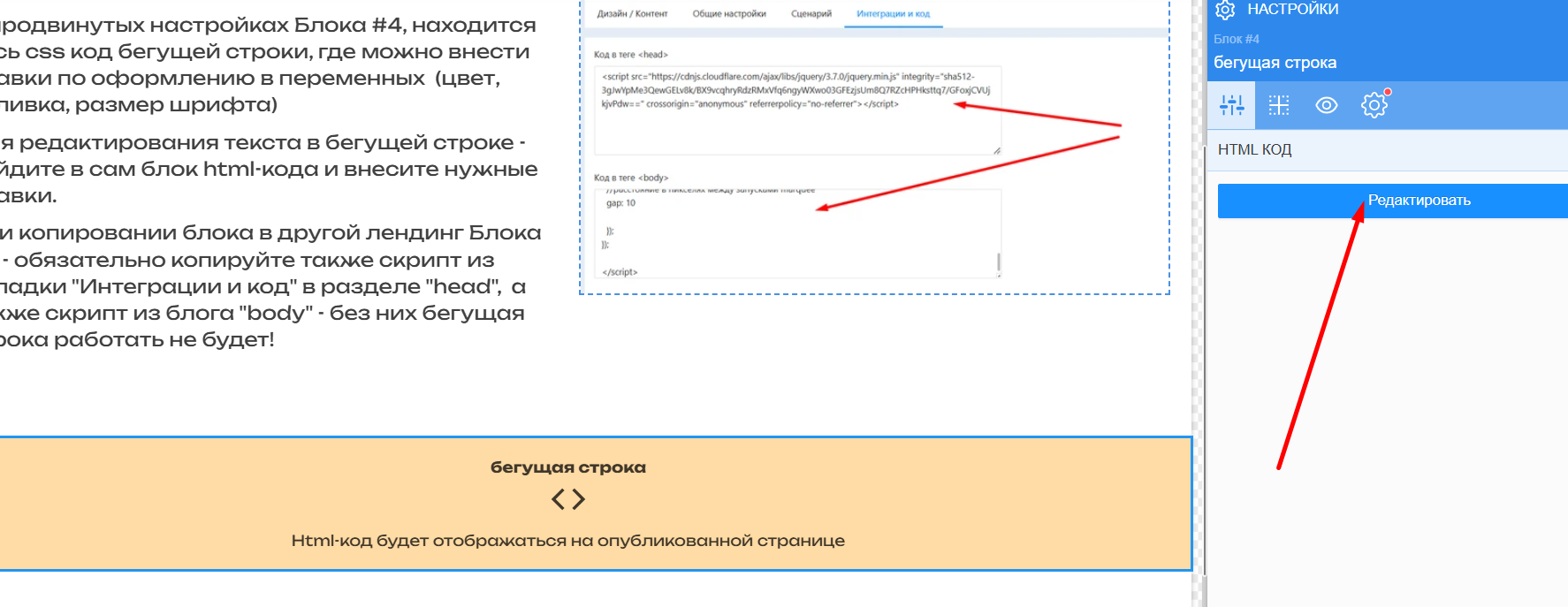This screenshot has width=1568, height=607.
Task: Select the бегущая строка heading in the orange block
Action: click(x=568, y=467)
